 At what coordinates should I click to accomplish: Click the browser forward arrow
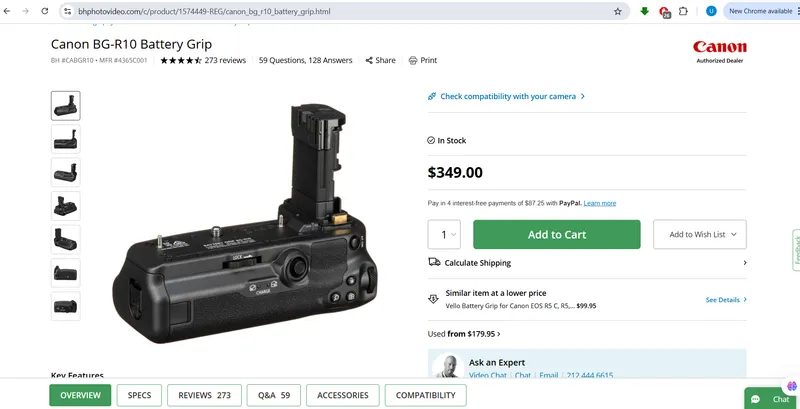point(26,11)
